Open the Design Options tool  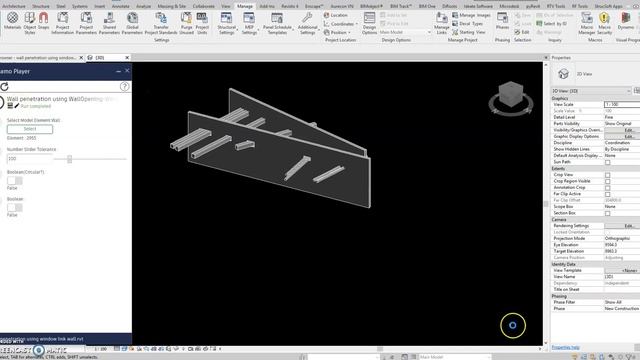[369, 22]
